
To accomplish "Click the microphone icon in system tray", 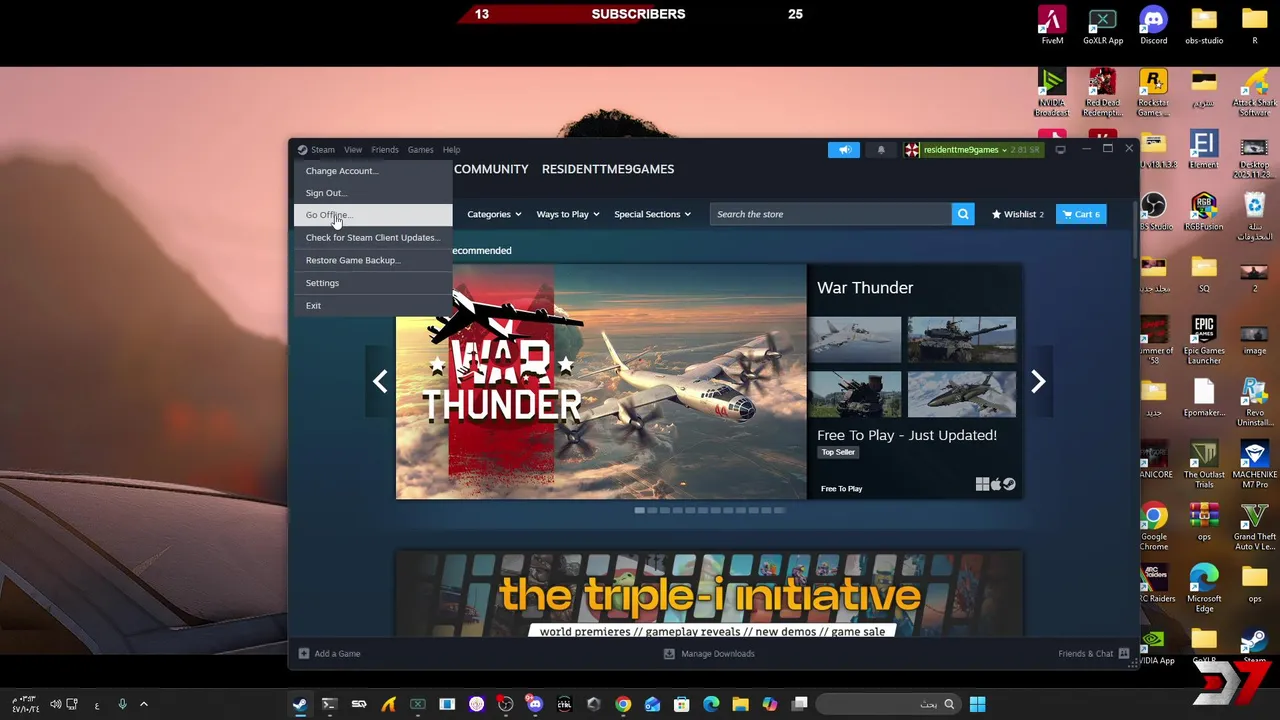I will pyautogui.click(x=122, y=704).
